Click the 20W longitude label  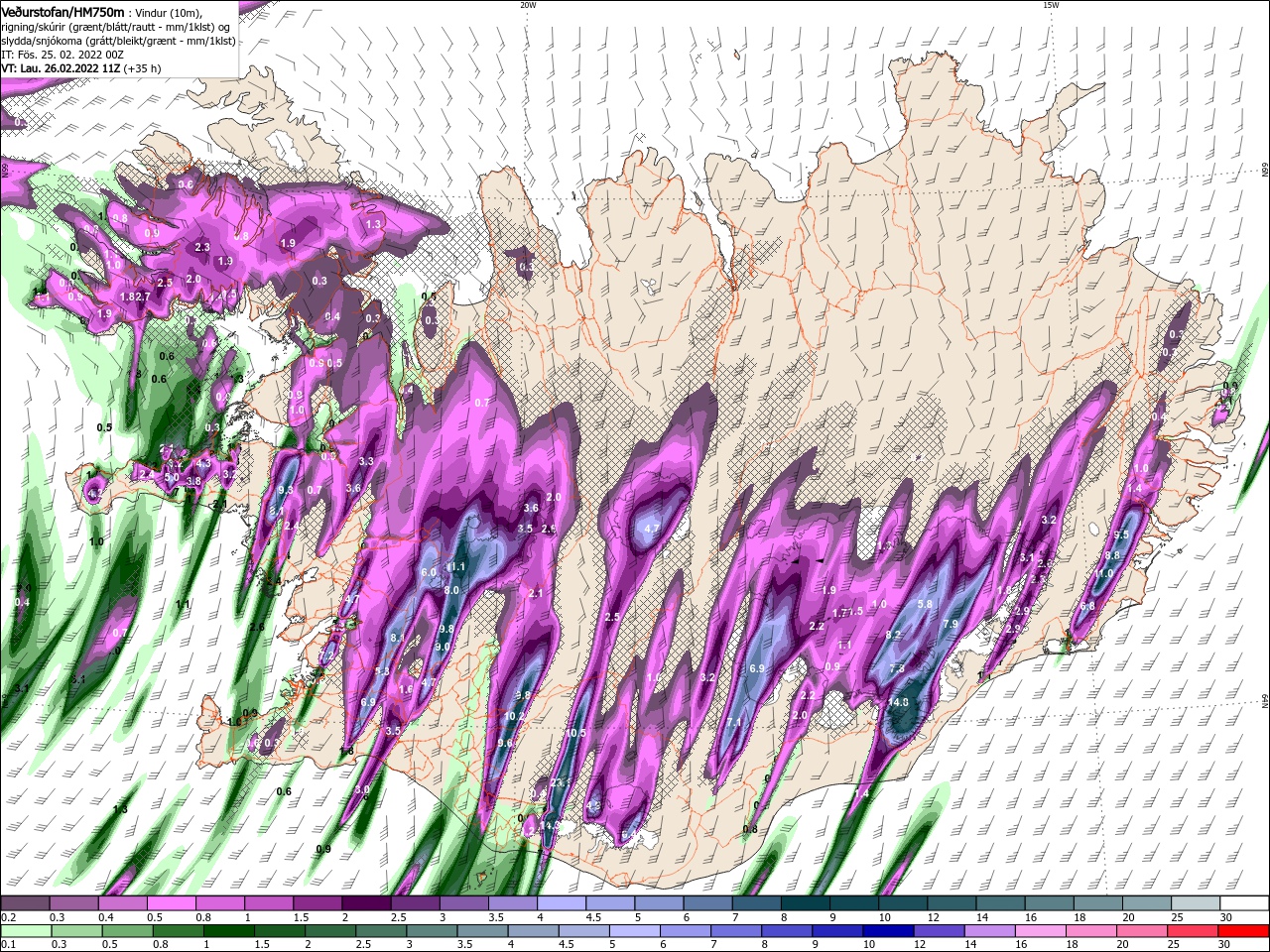528,5
